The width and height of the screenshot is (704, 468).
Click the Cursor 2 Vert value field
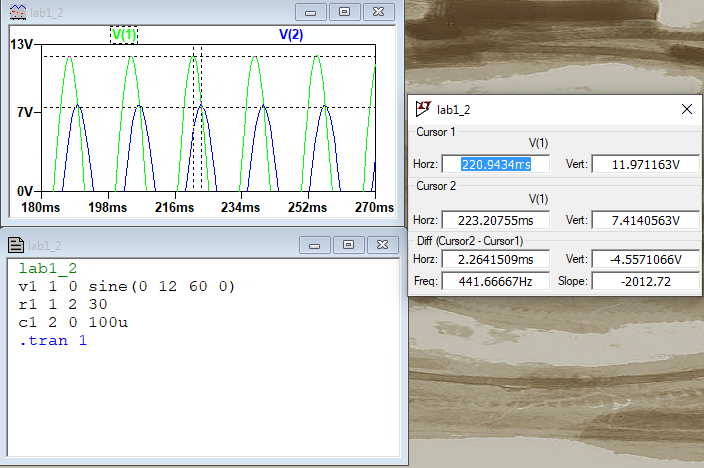tap(645, 220)
